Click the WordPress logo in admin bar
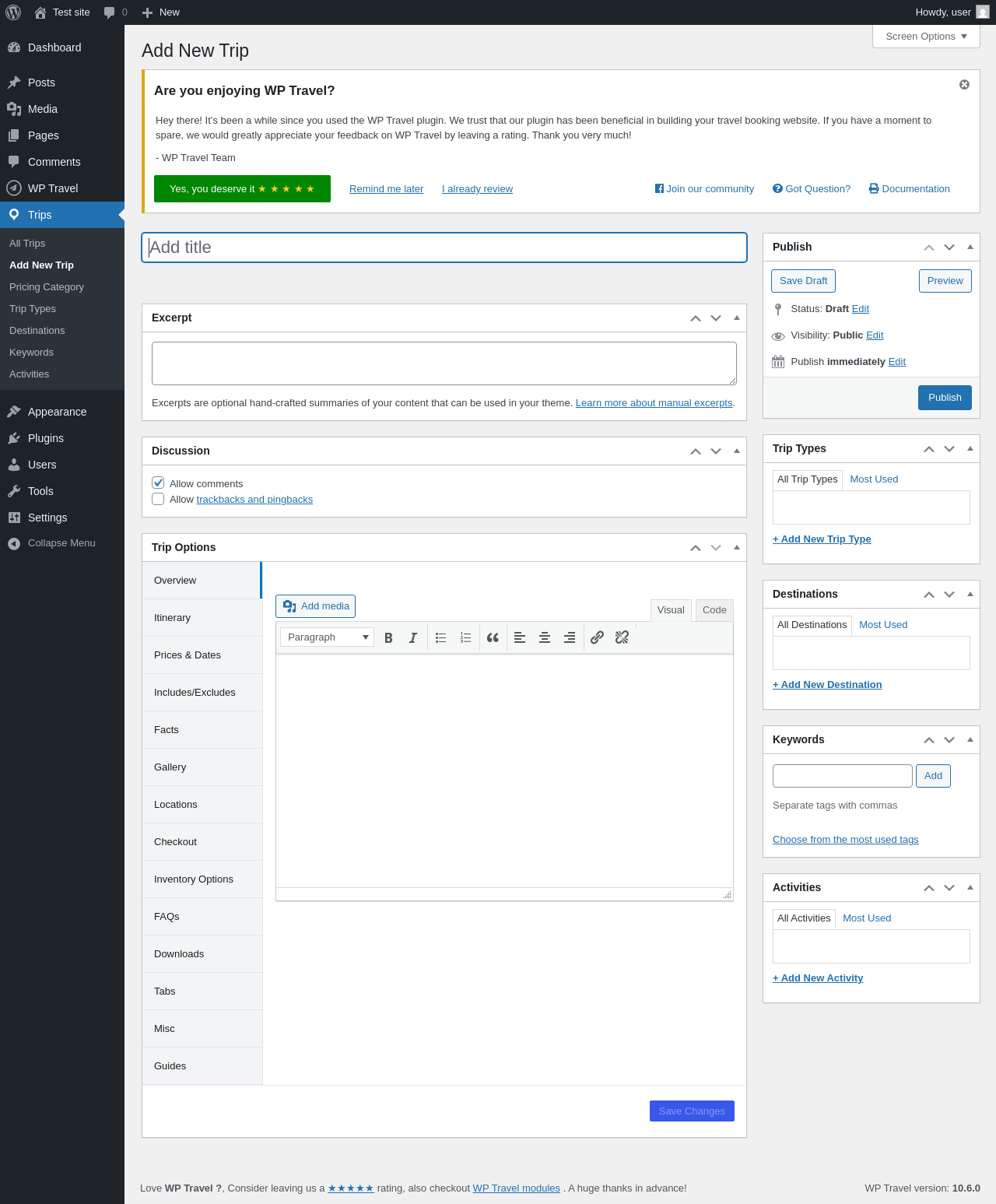Viewport: 996px width, 1204px height. (13, 12)
